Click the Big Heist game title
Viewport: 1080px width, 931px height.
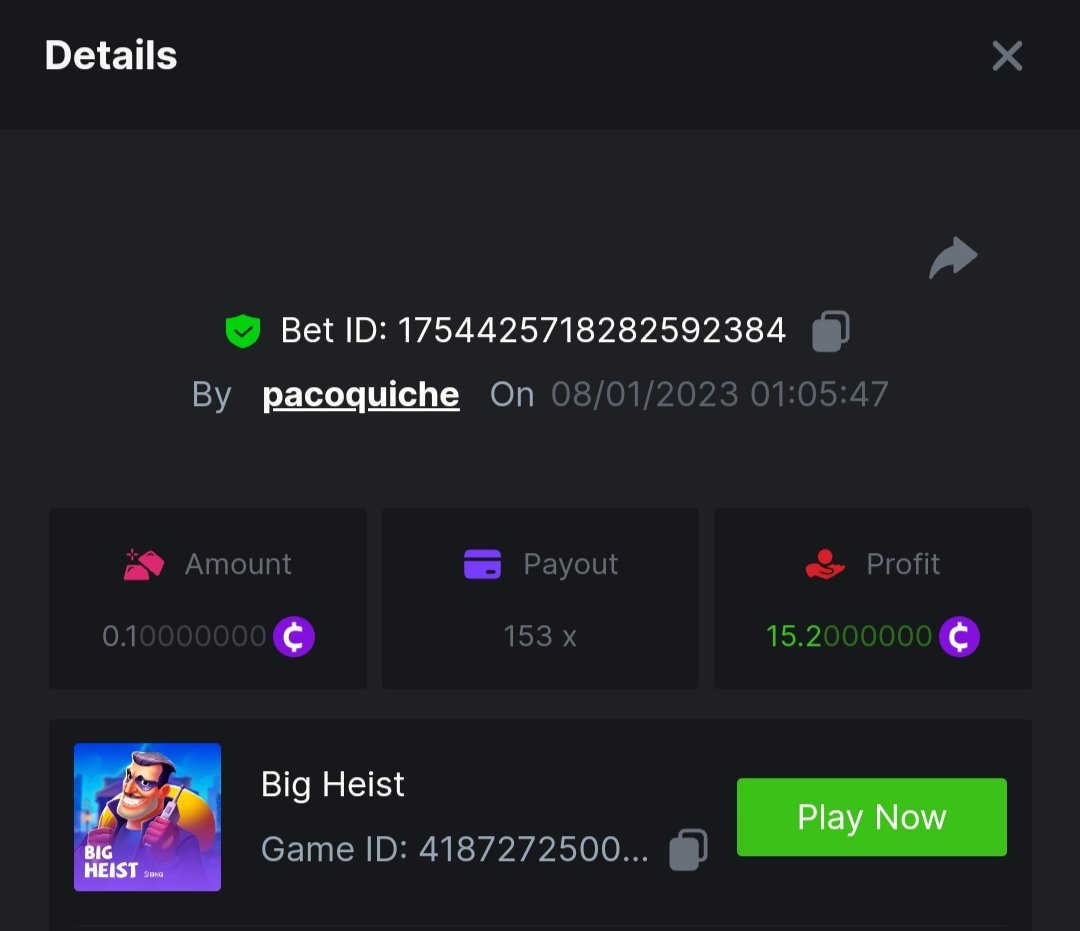pos(332,785)
